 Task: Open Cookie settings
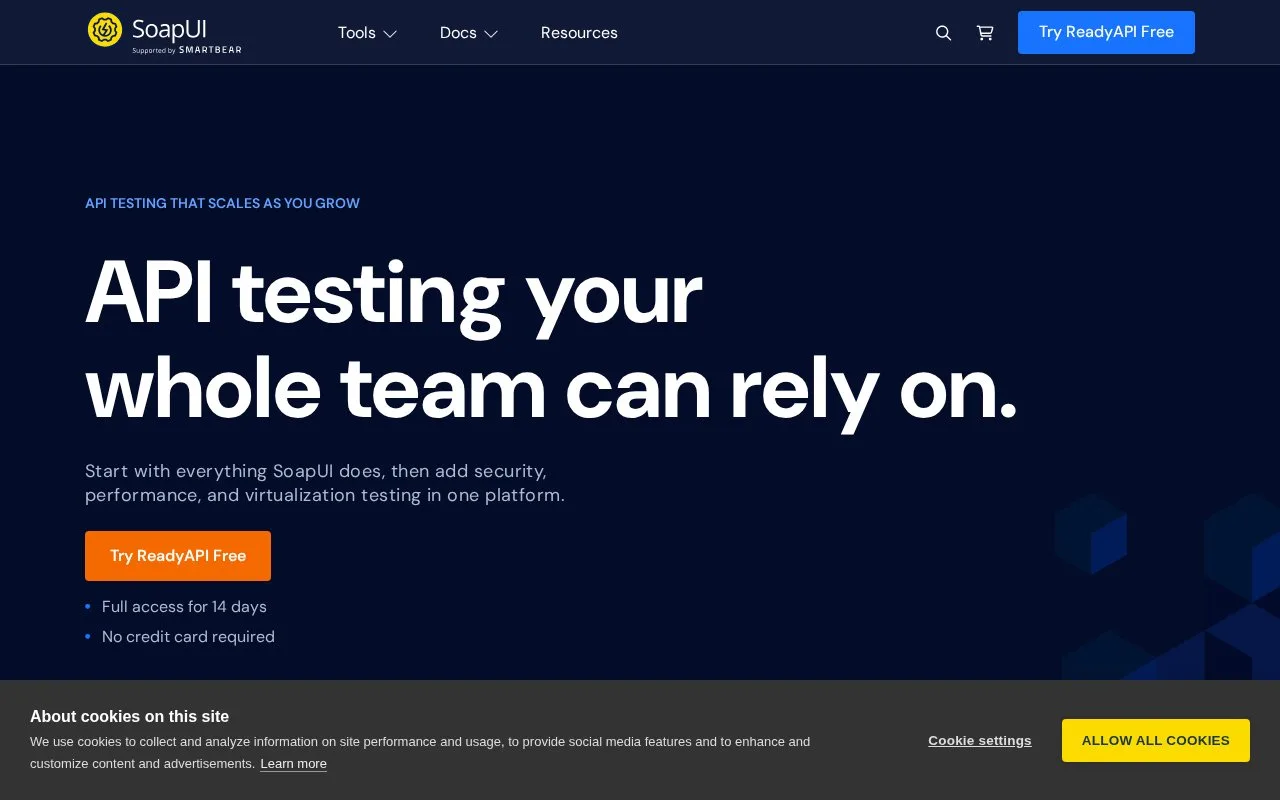(x=980, y=740)
